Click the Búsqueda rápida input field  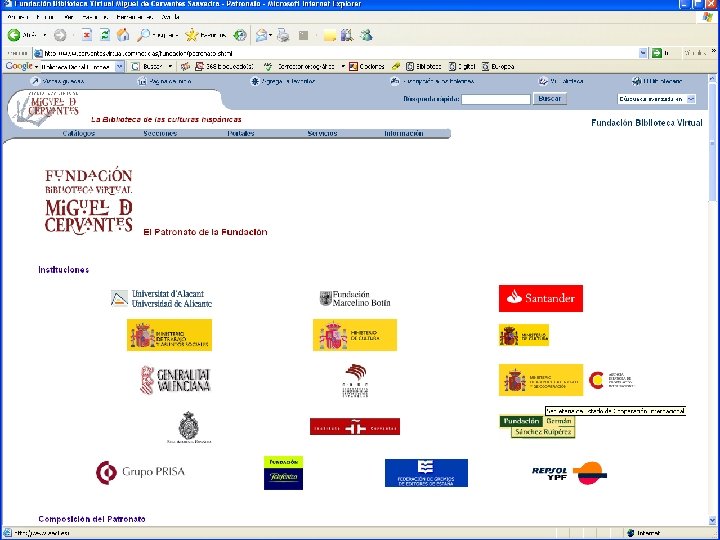click(495, 99)
